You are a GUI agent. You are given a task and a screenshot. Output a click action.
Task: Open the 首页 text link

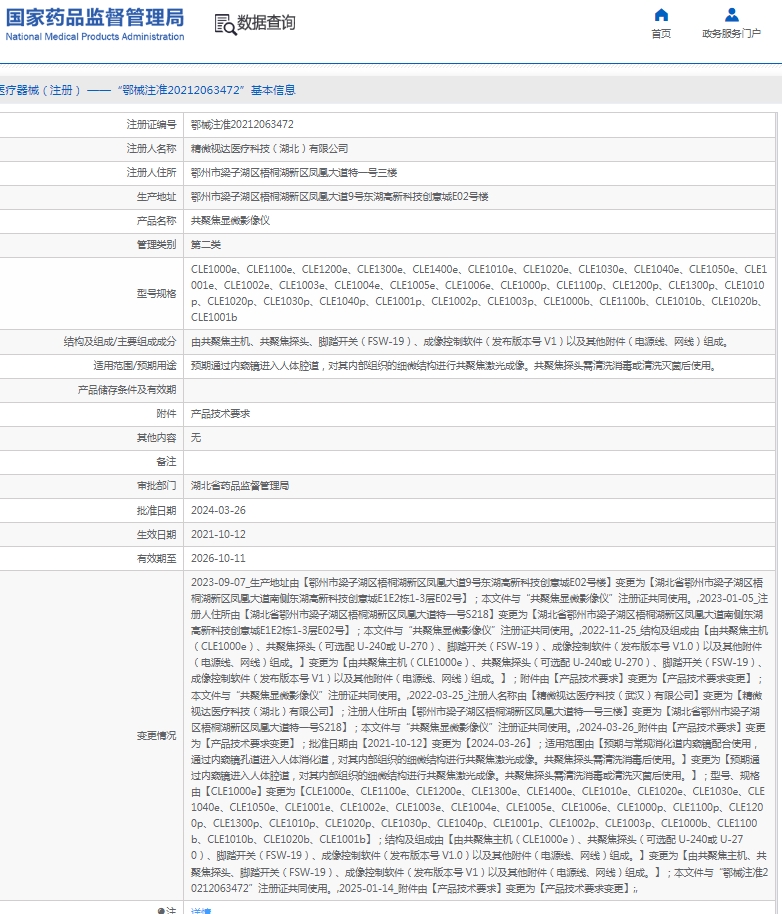click(x=661, y=34)
